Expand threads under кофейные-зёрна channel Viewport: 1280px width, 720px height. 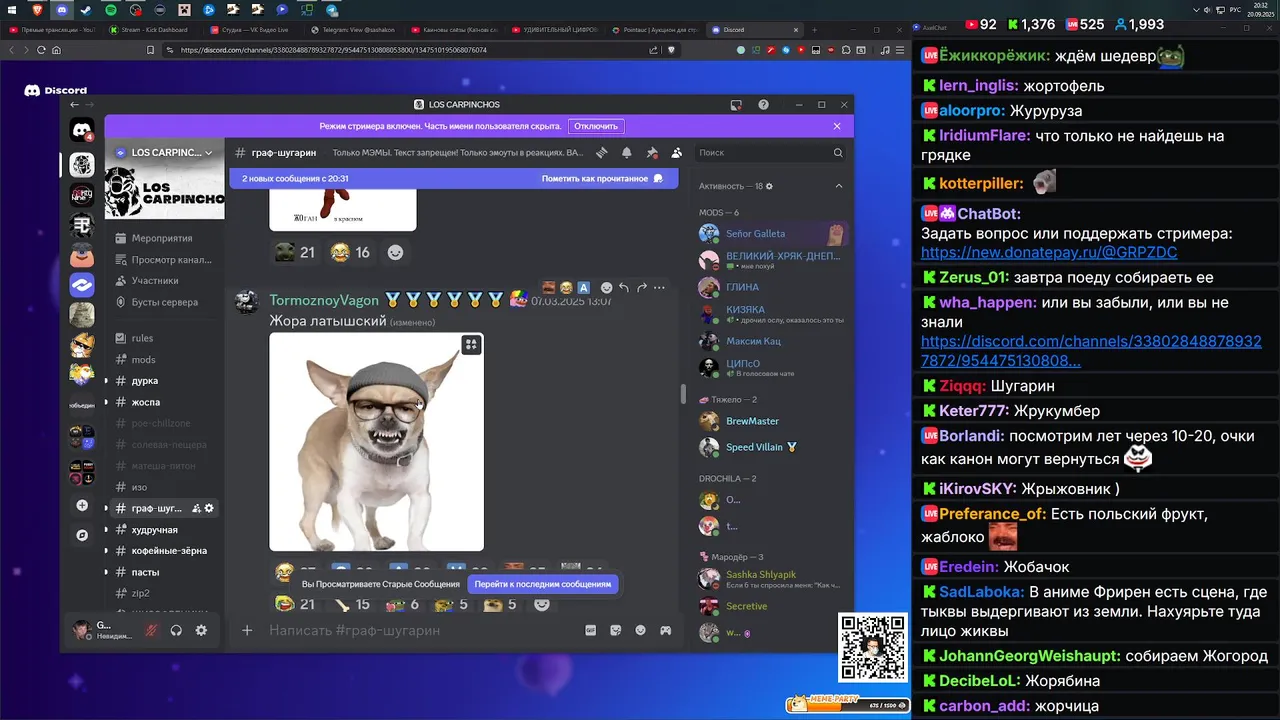pyautogui.click(x=106, y=551)
